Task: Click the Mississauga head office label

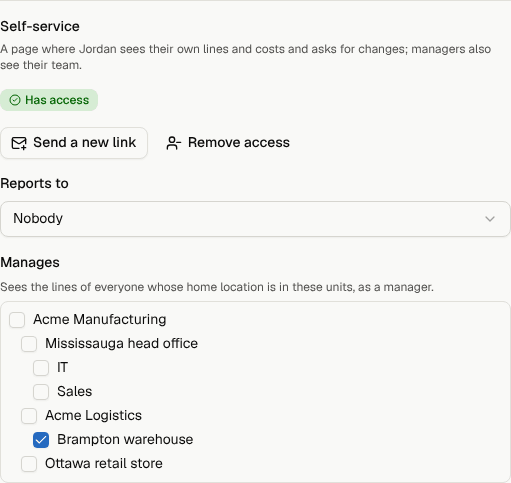Action: pos(122,343)
